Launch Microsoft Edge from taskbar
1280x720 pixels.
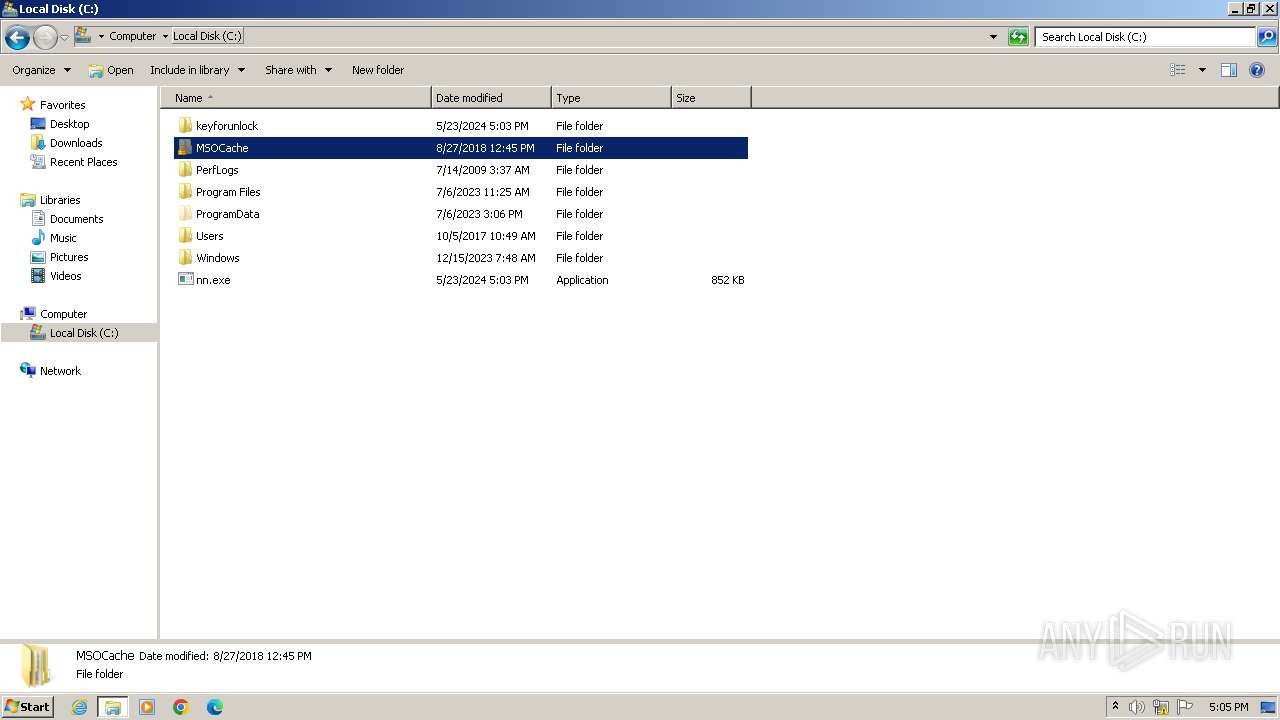[215, 707]
